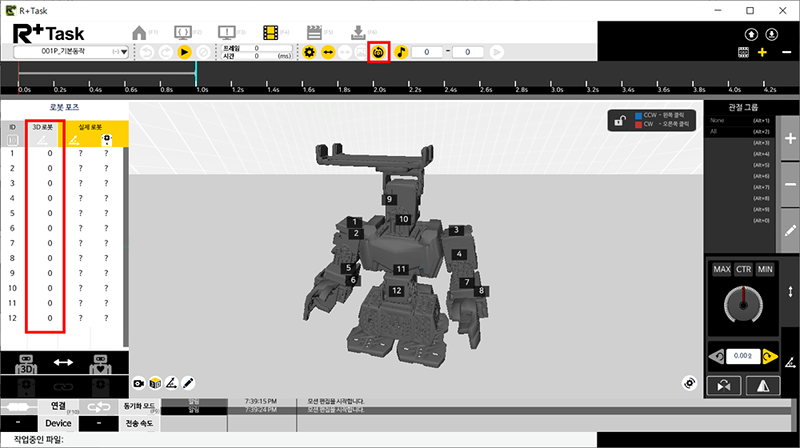This screenshot has width=800, height=448.
Task: Click the MAX button above the dial
Action: [721, 270]
